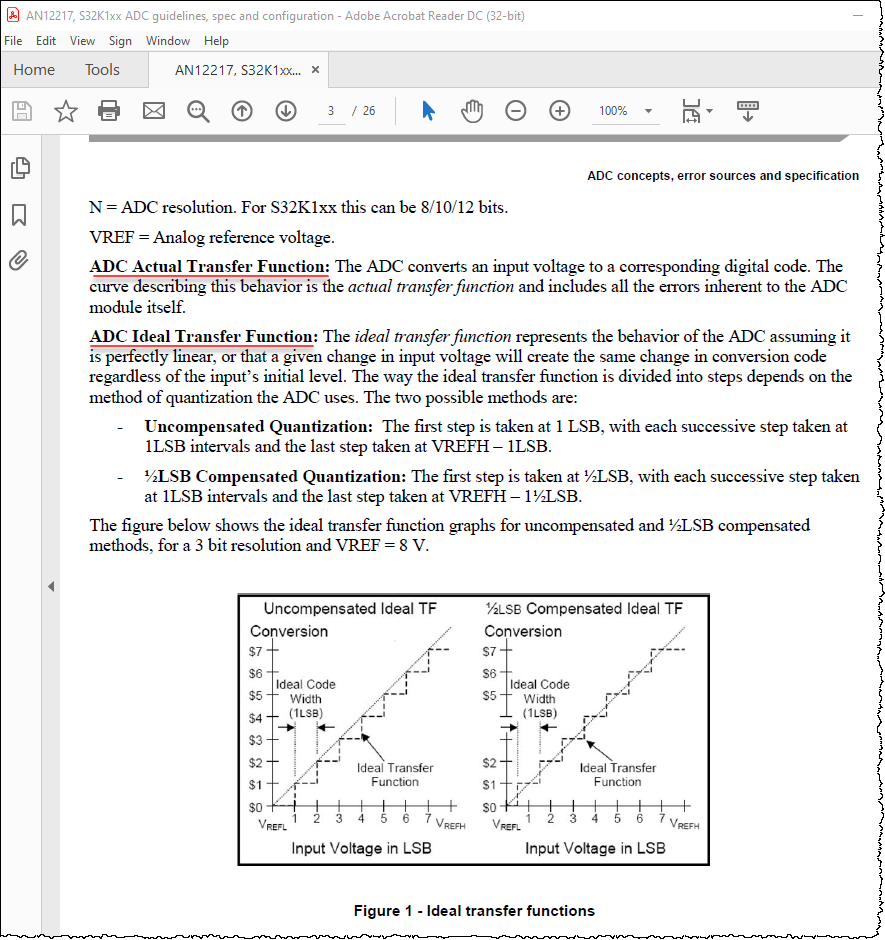Open the Window menu
The image size is (885, 940).
[167, 41]
